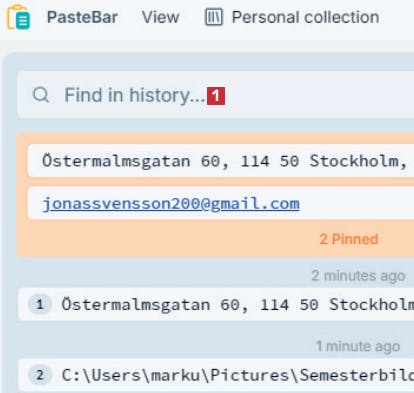Click the magnifier search icon

[x=41, y=95]
